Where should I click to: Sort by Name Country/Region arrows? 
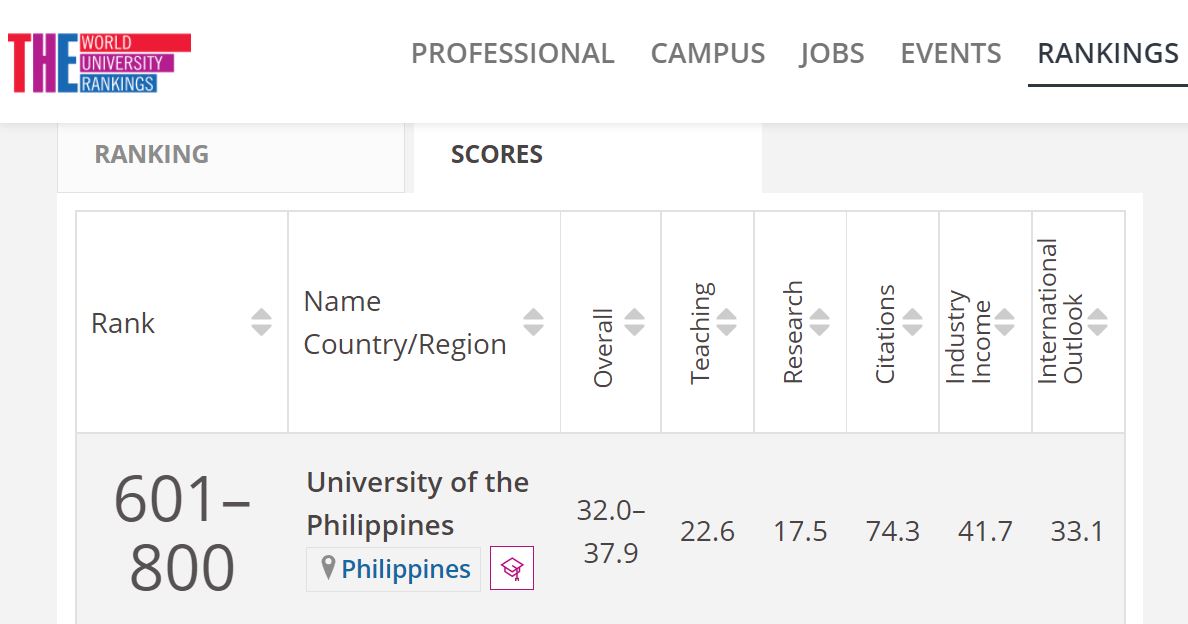533,322
